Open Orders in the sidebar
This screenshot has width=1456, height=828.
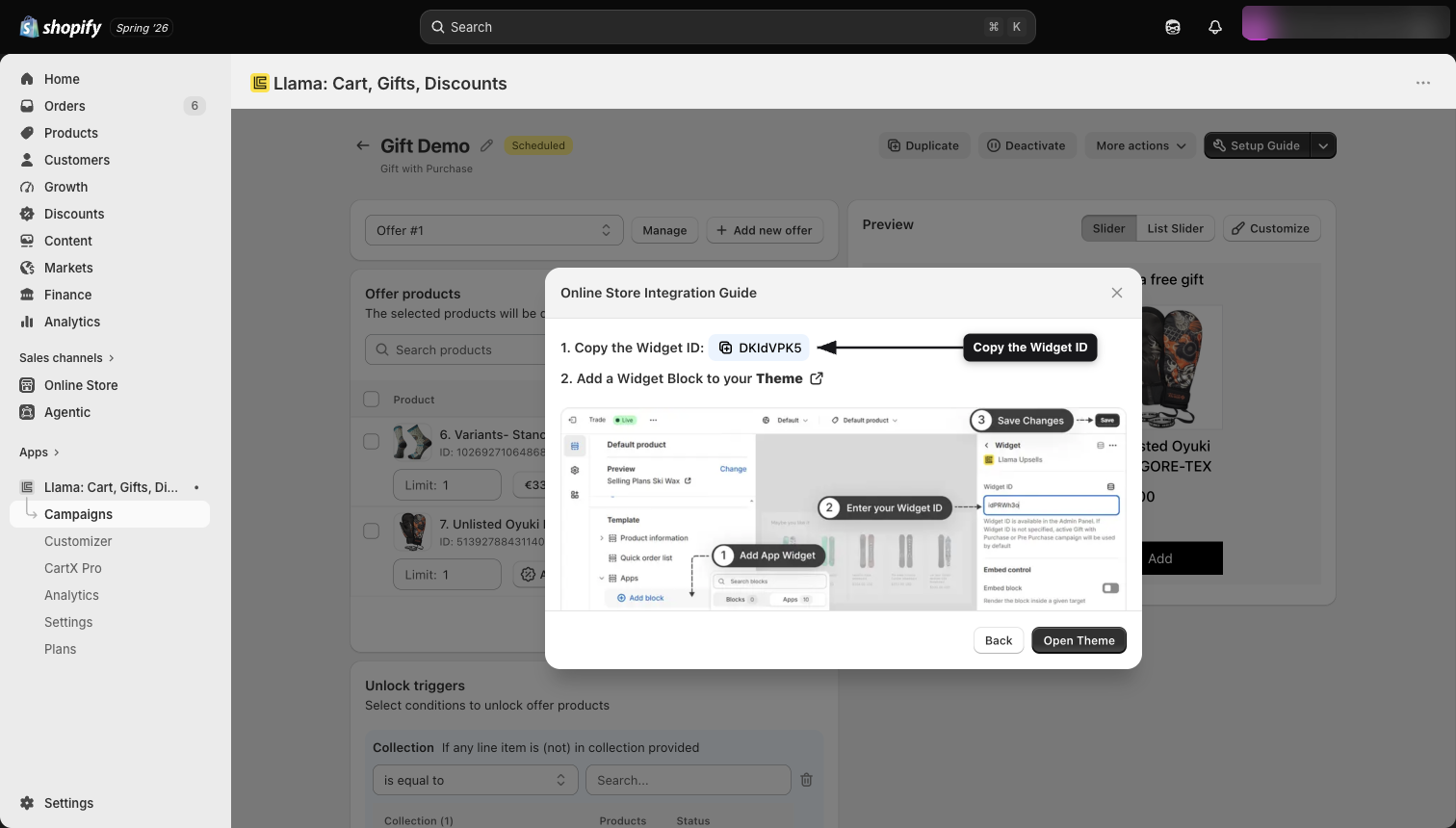pos(65,106)
